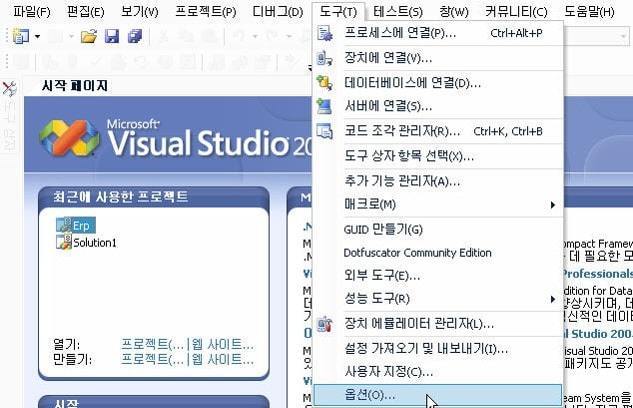This screenshot has height=408, width=633.
Task: Click 웹 사이트... link next to 열기
Action: (x=223, y=345)
